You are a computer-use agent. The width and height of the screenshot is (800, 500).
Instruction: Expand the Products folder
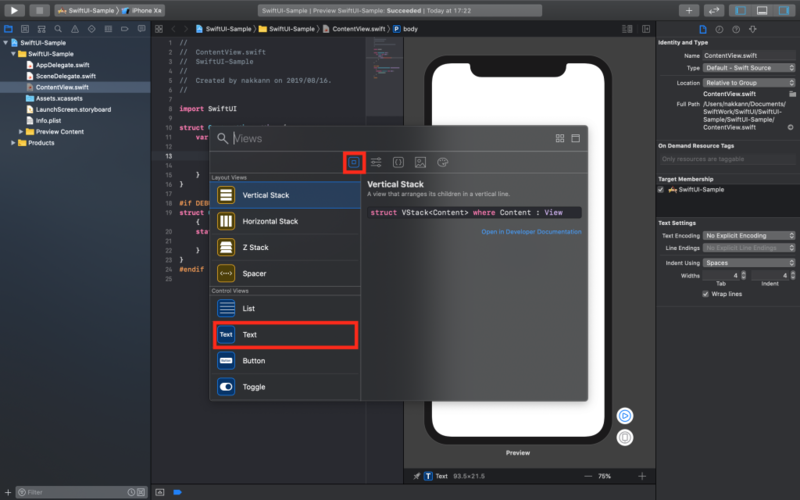pos(13,143)
